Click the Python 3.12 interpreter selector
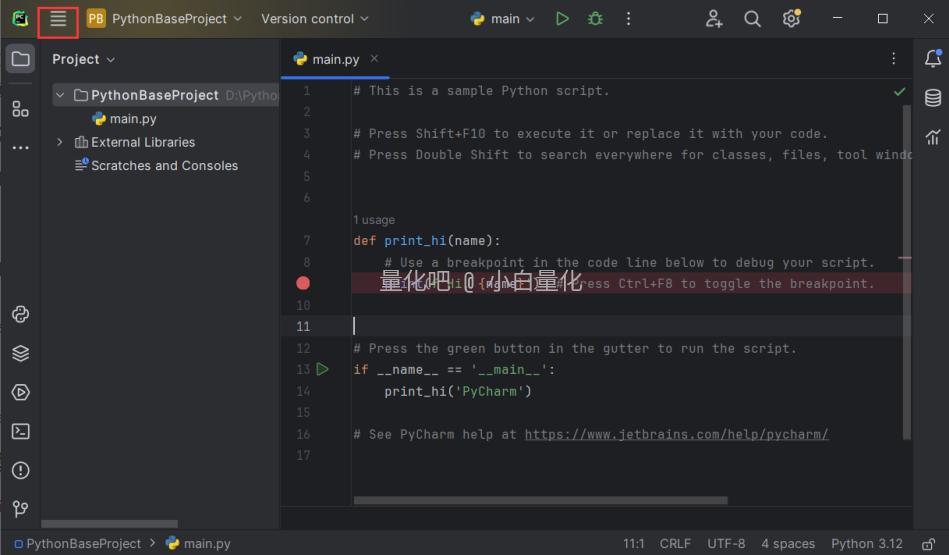This screenshot has width=949, height=555. coord(866,544)
